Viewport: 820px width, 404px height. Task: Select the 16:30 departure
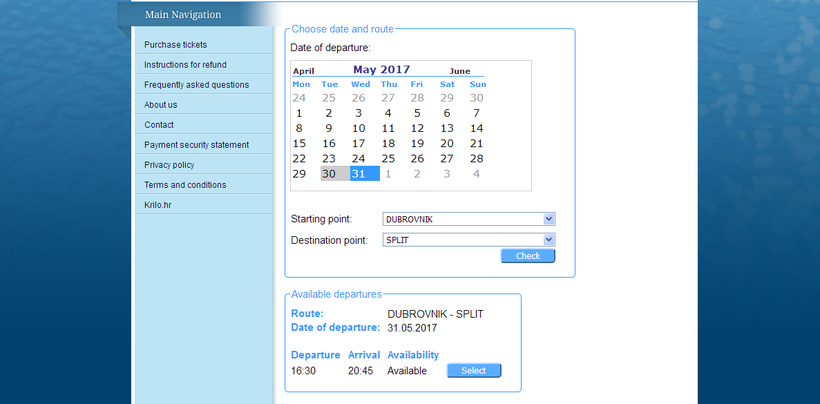tap(474, 371)
